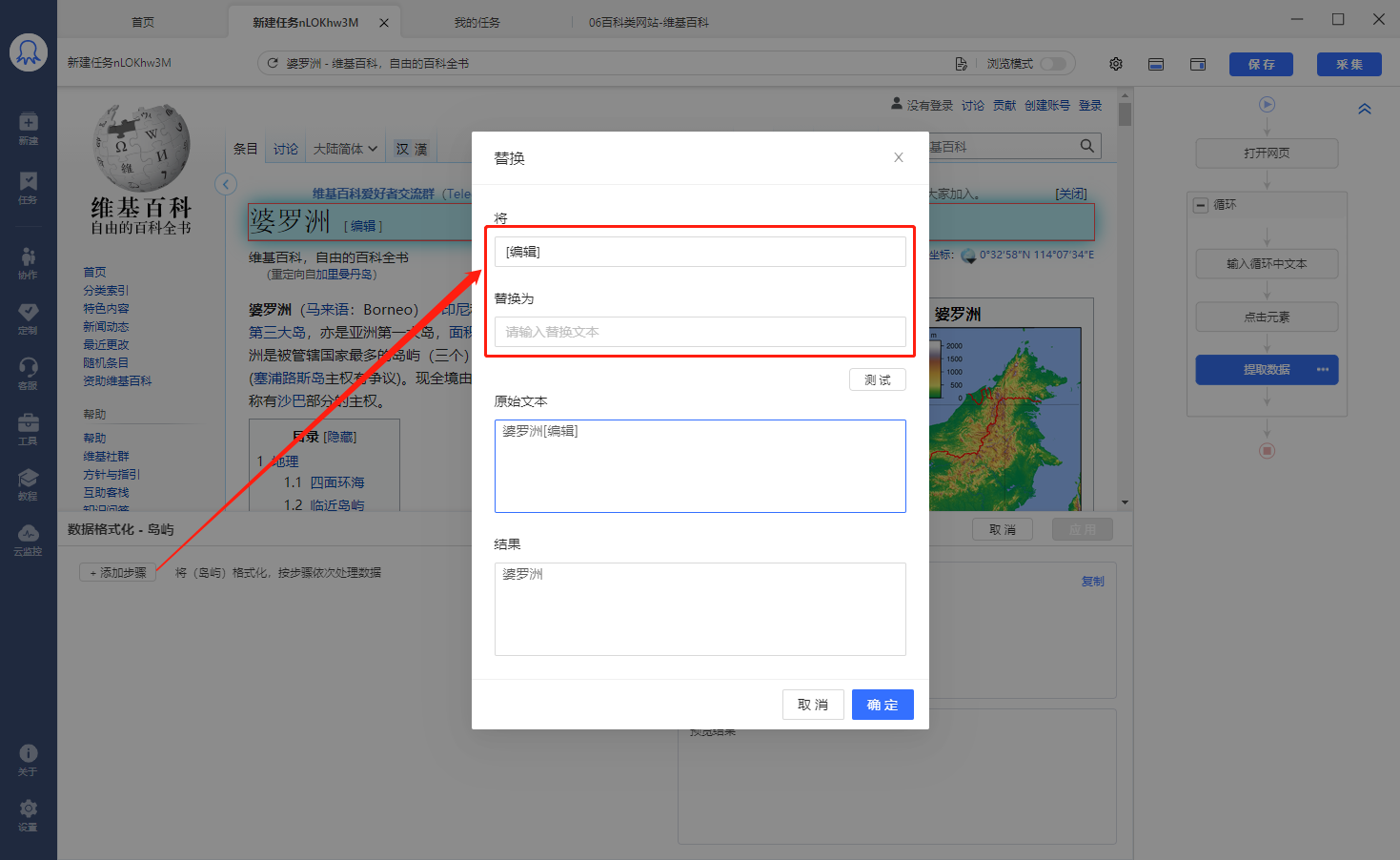Click the 登录 link on Wikipedia page
This screenshot has height=860, width=1400.
coord(1090,106)
